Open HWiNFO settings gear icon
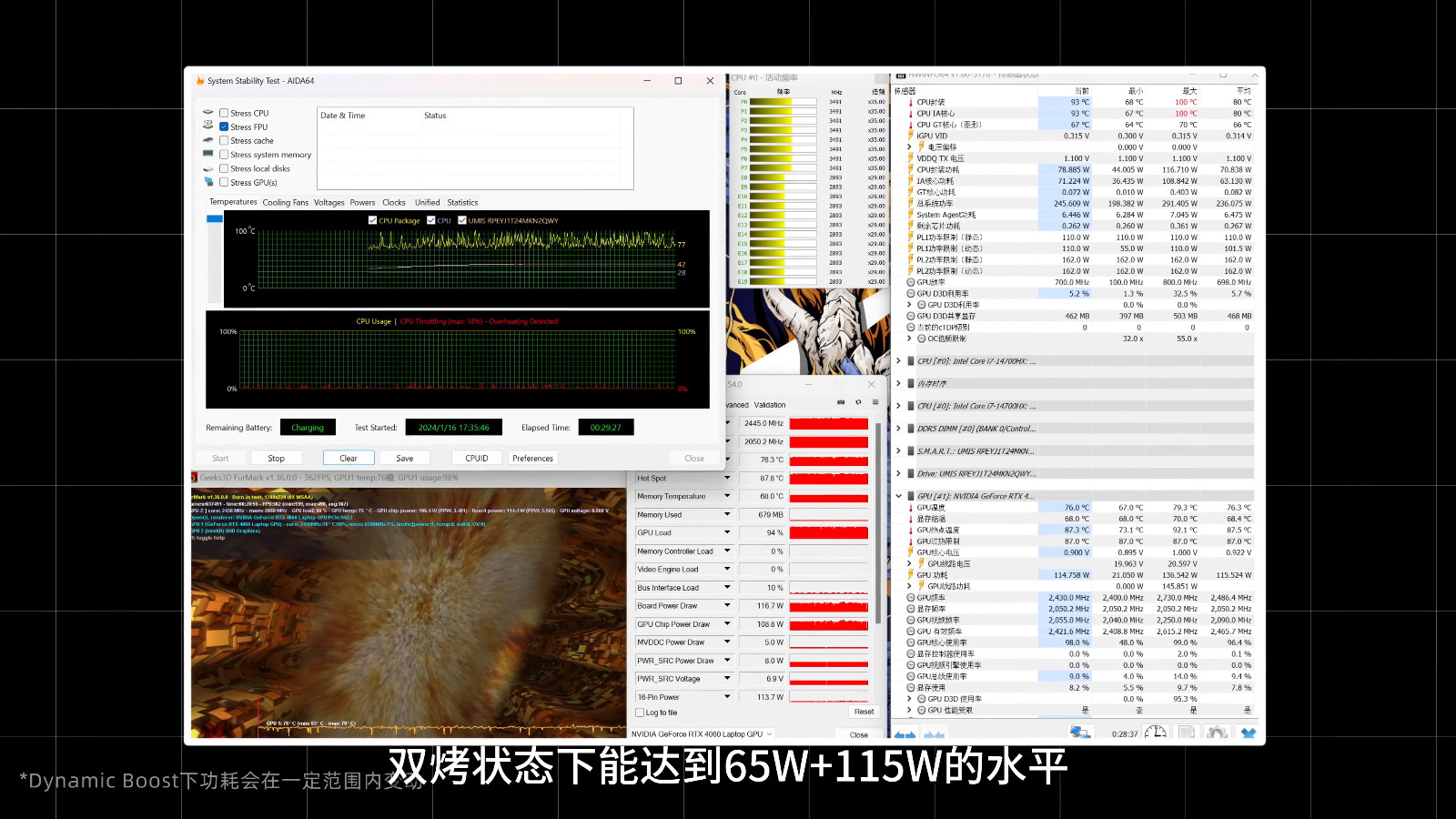The height and width of the screenshot is (819, 1456). [1218, 733]
